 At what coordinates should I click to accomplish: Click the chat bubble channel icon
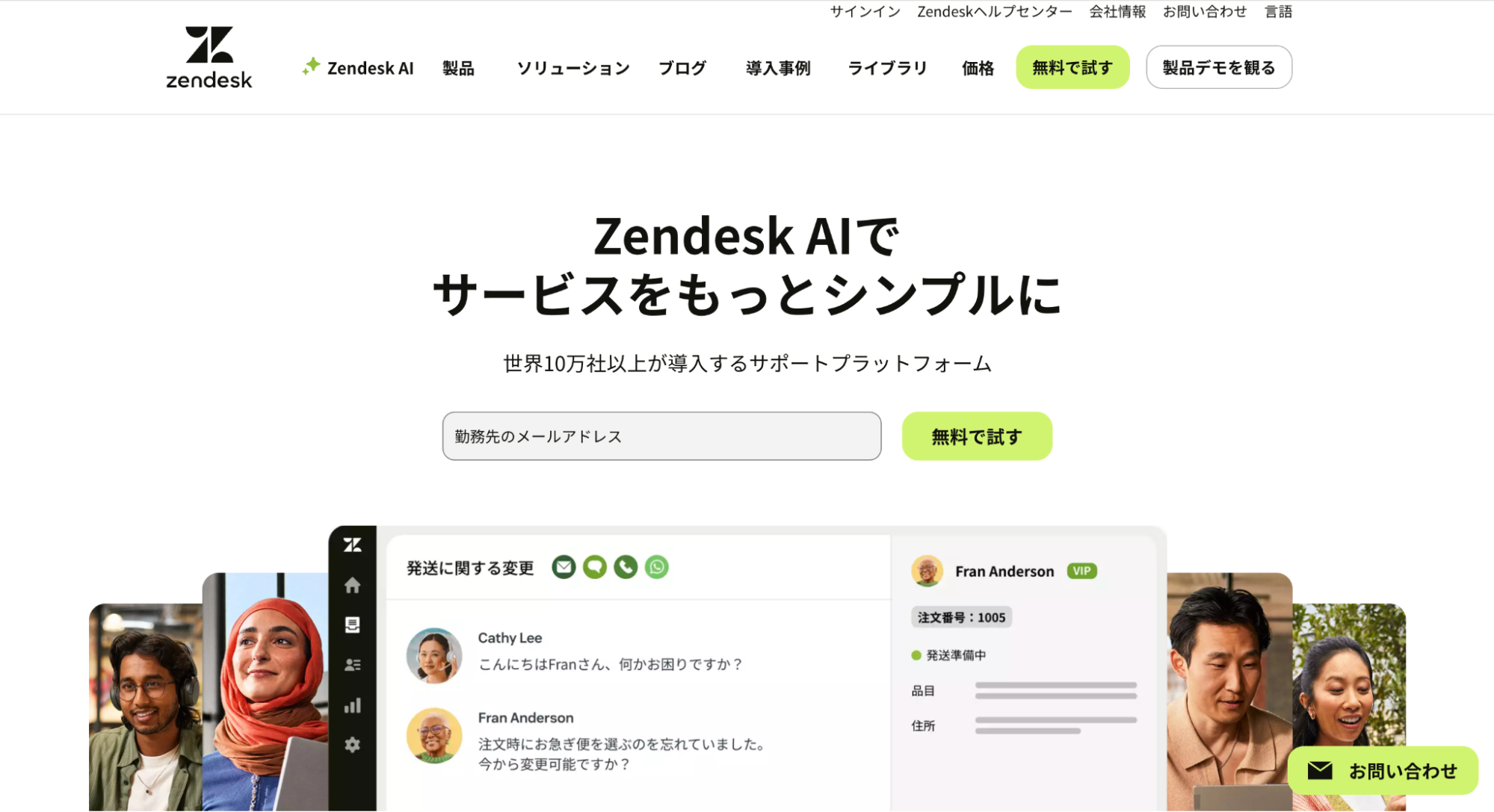coord(595,567)
